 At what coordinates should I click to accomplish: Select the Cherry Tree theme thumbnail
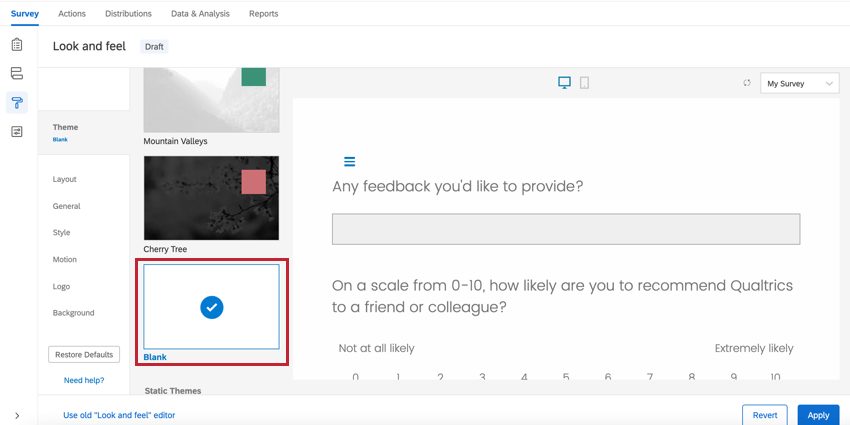(x=211, y=198)
